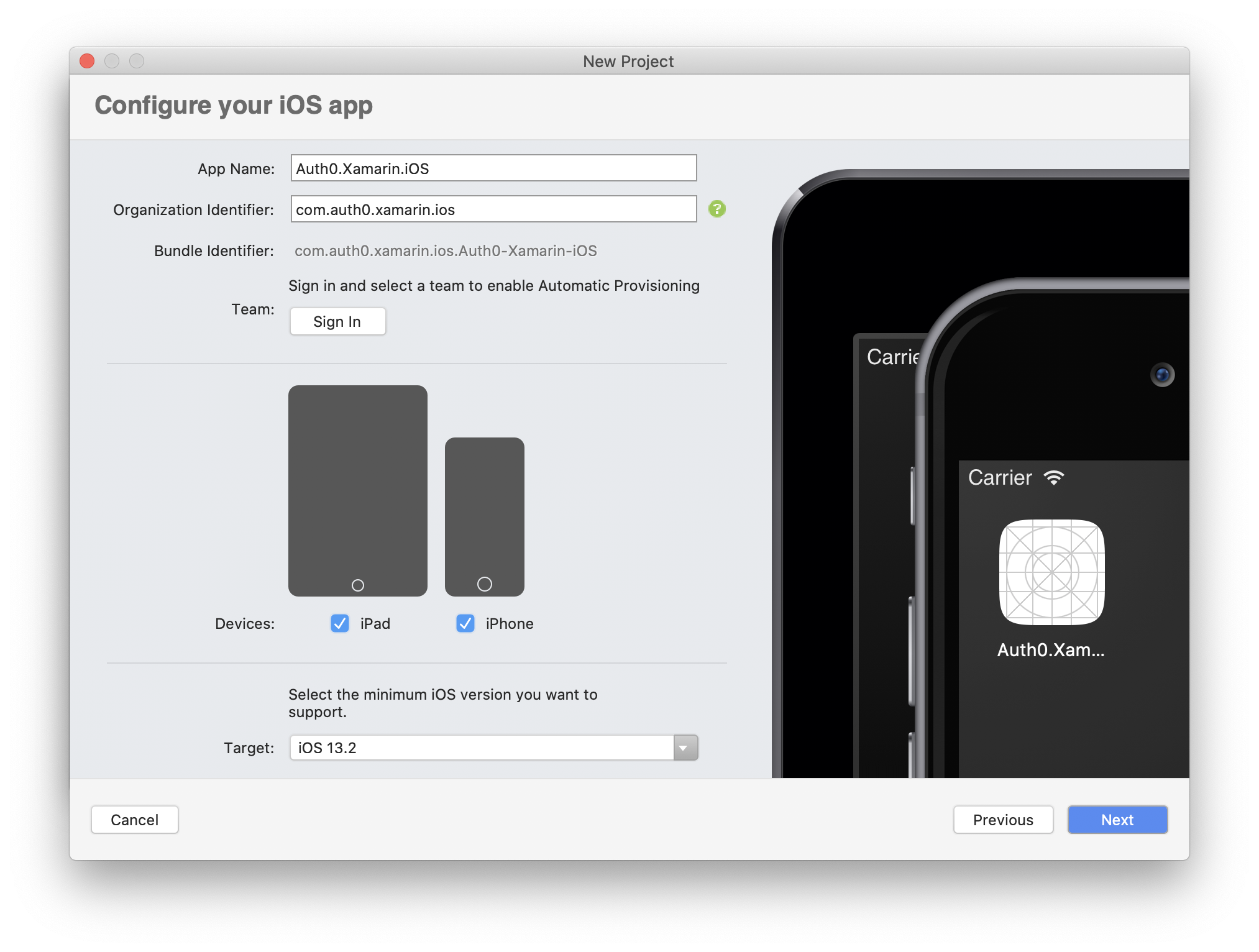Focus the App Name text field
Screen dimensions: 1259x952
pyautogui.click(x=493, y=168)
